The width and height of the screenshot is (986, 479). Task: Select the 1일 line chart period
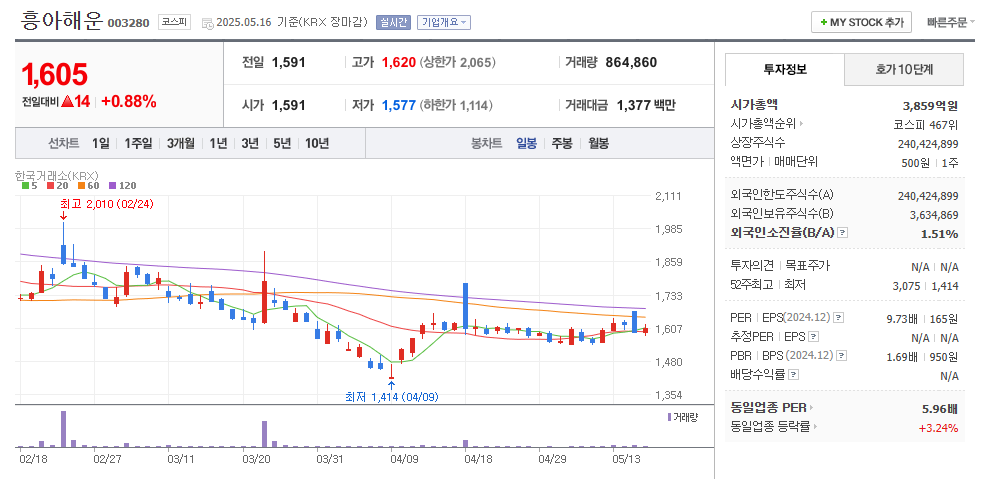(x=101, y=143)
